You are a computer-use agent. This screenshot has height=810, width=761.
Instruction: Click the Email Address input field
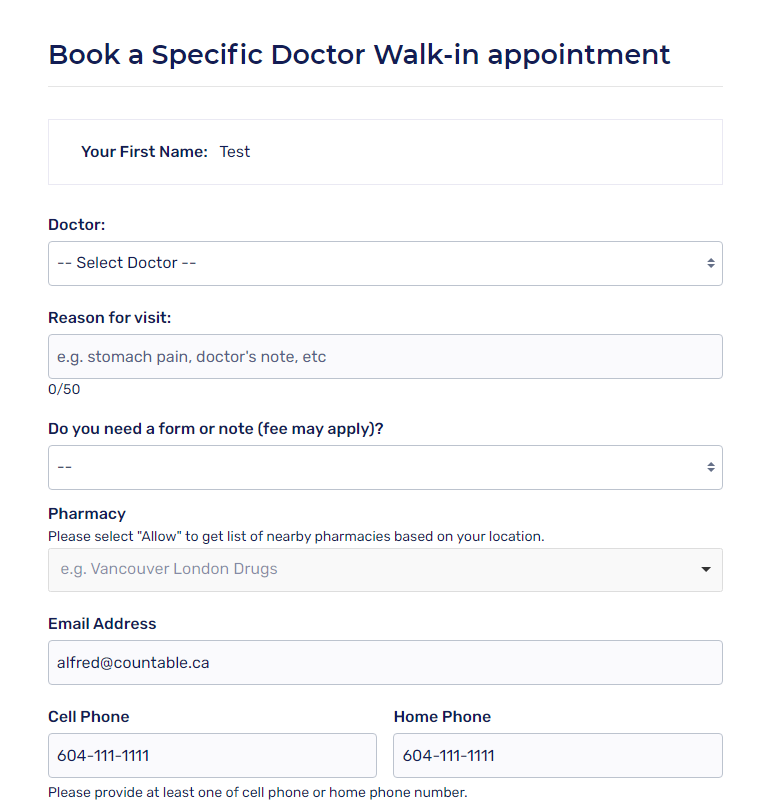coord(385,662)
